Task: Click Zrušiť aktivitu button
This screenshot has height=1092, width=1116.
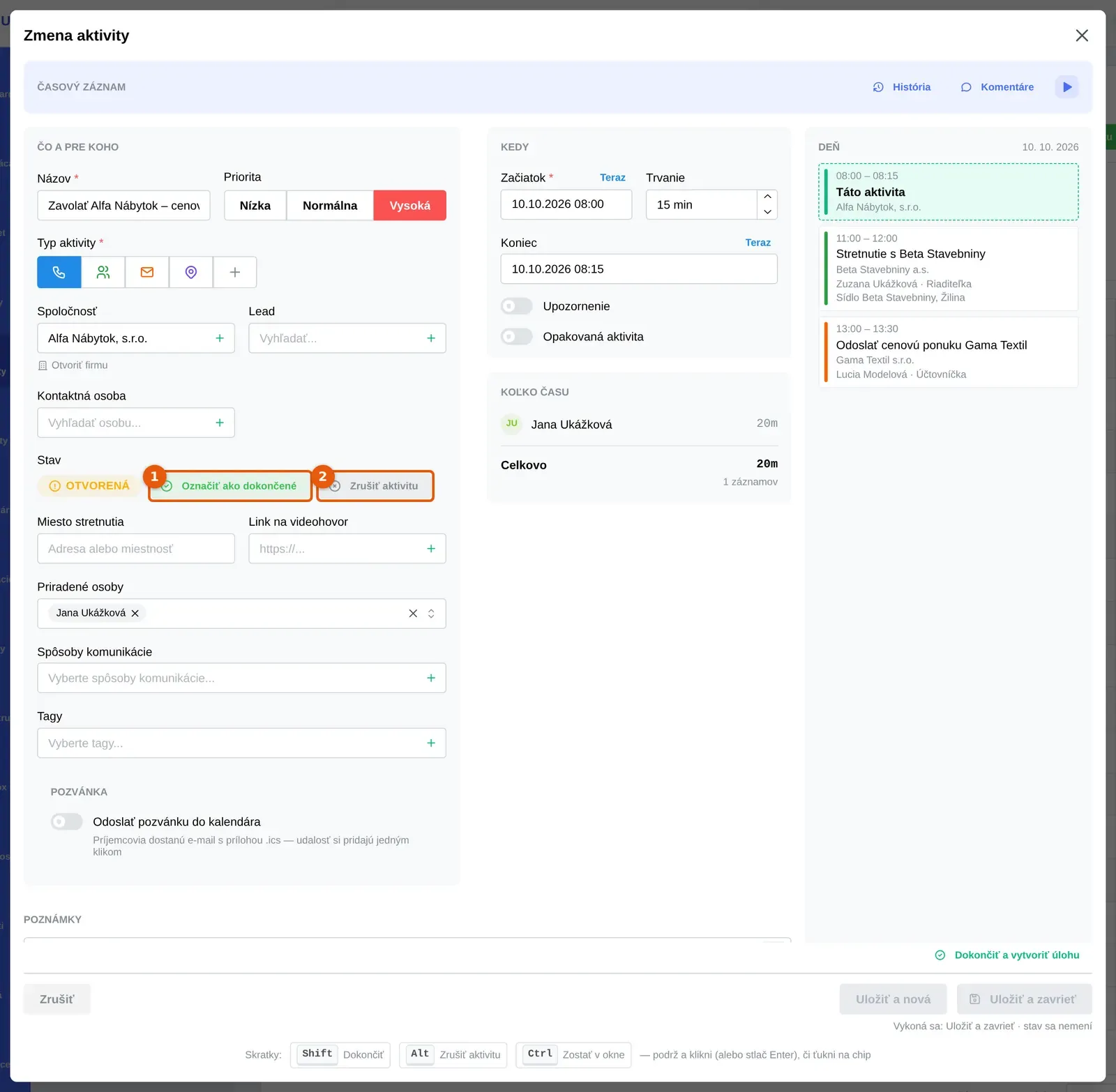Action: [x=375, y=486]
